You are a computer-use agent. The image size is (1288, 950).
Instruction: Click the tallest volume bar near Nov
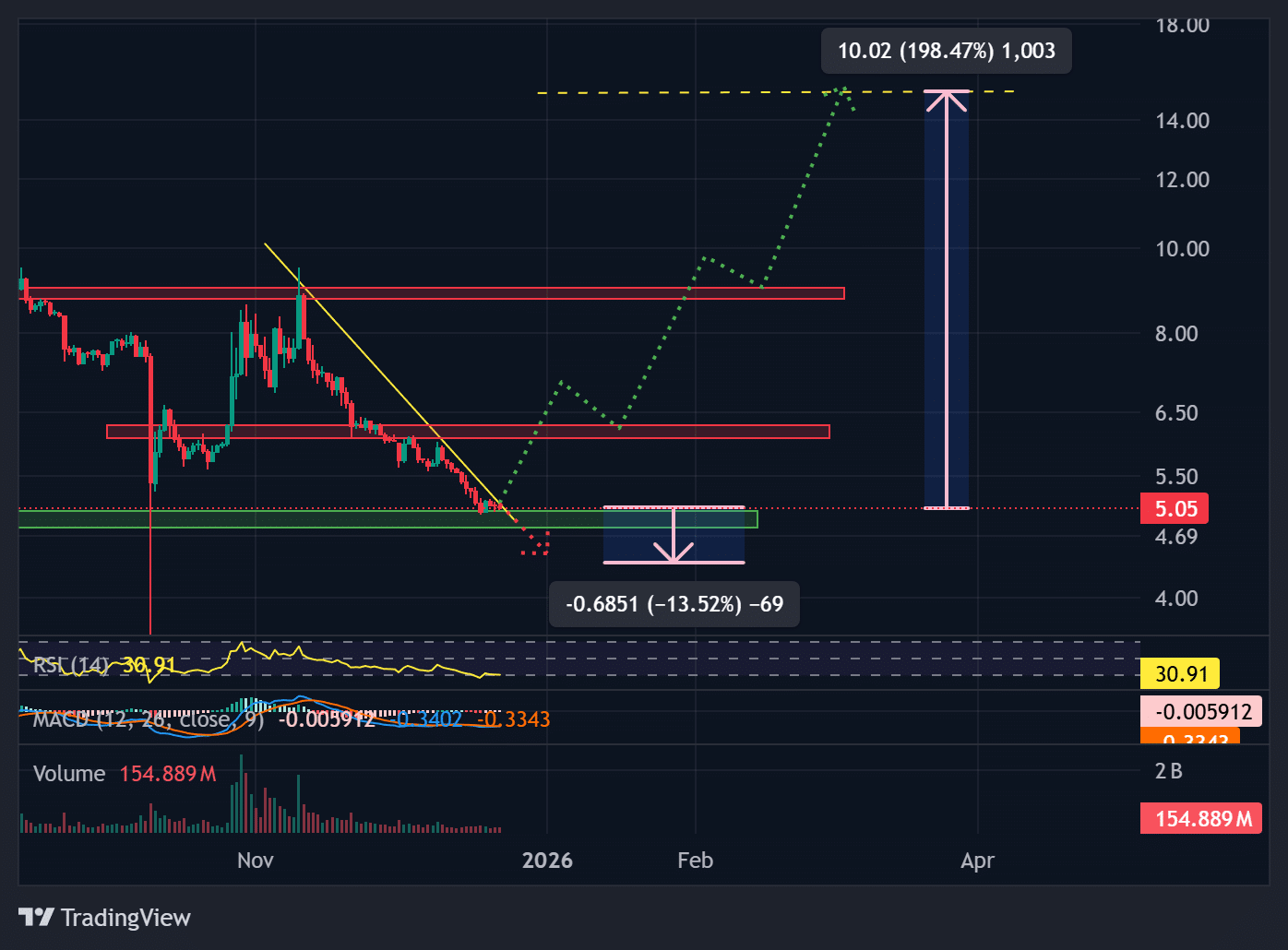[x=242, y=793]
